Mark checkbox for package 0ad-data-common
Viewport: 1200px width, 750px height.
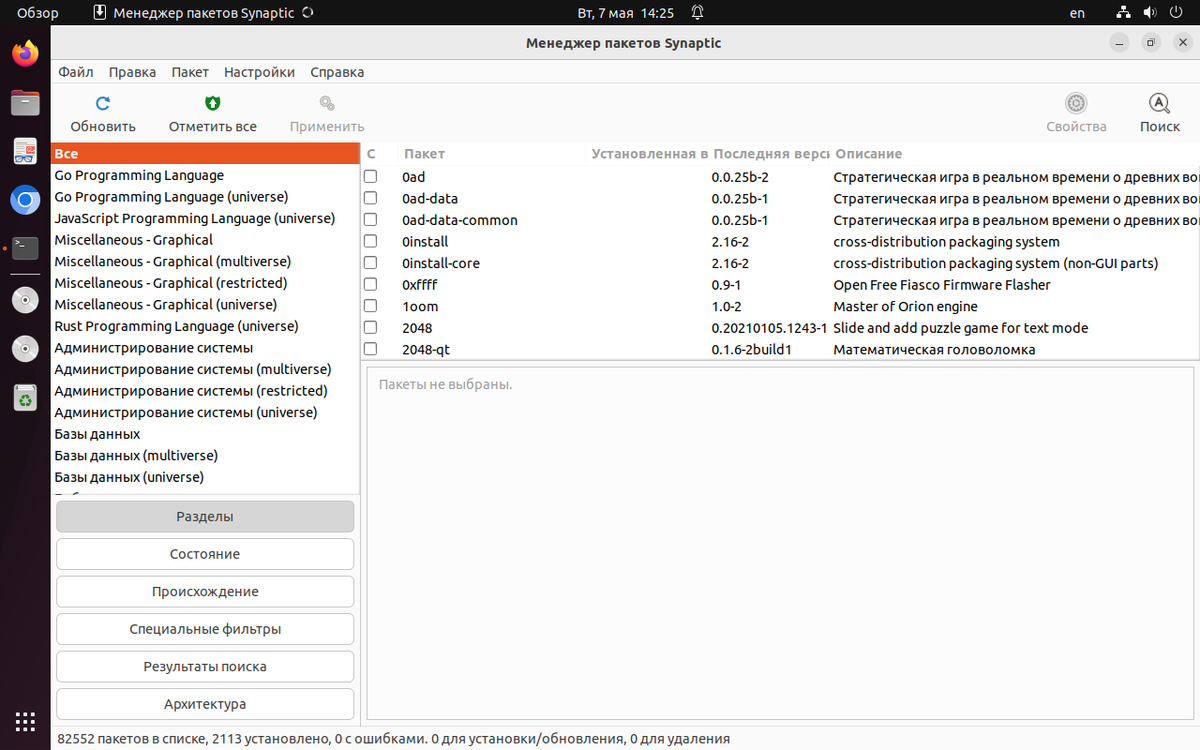click(371, 220)
